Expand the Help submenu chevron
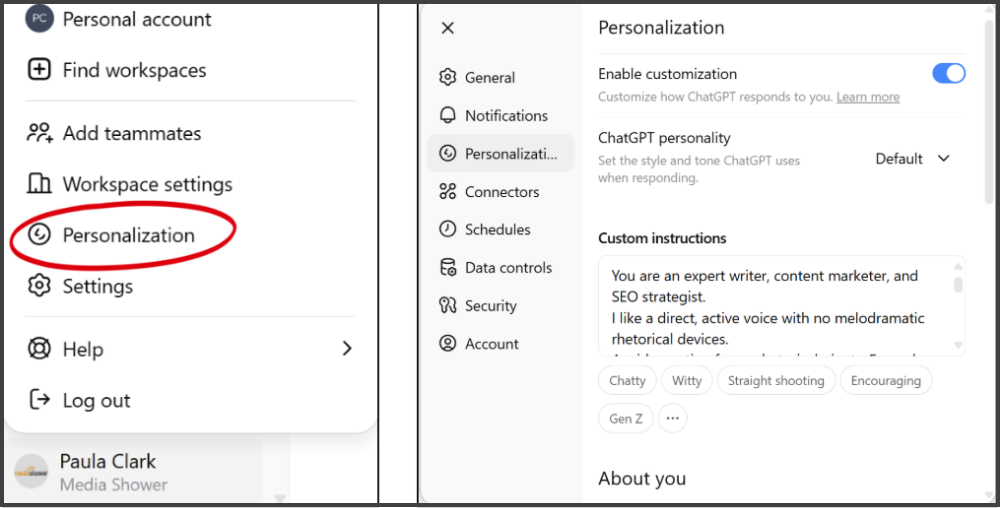Screen dimensions: 1000x508 [x=347, y=349]
